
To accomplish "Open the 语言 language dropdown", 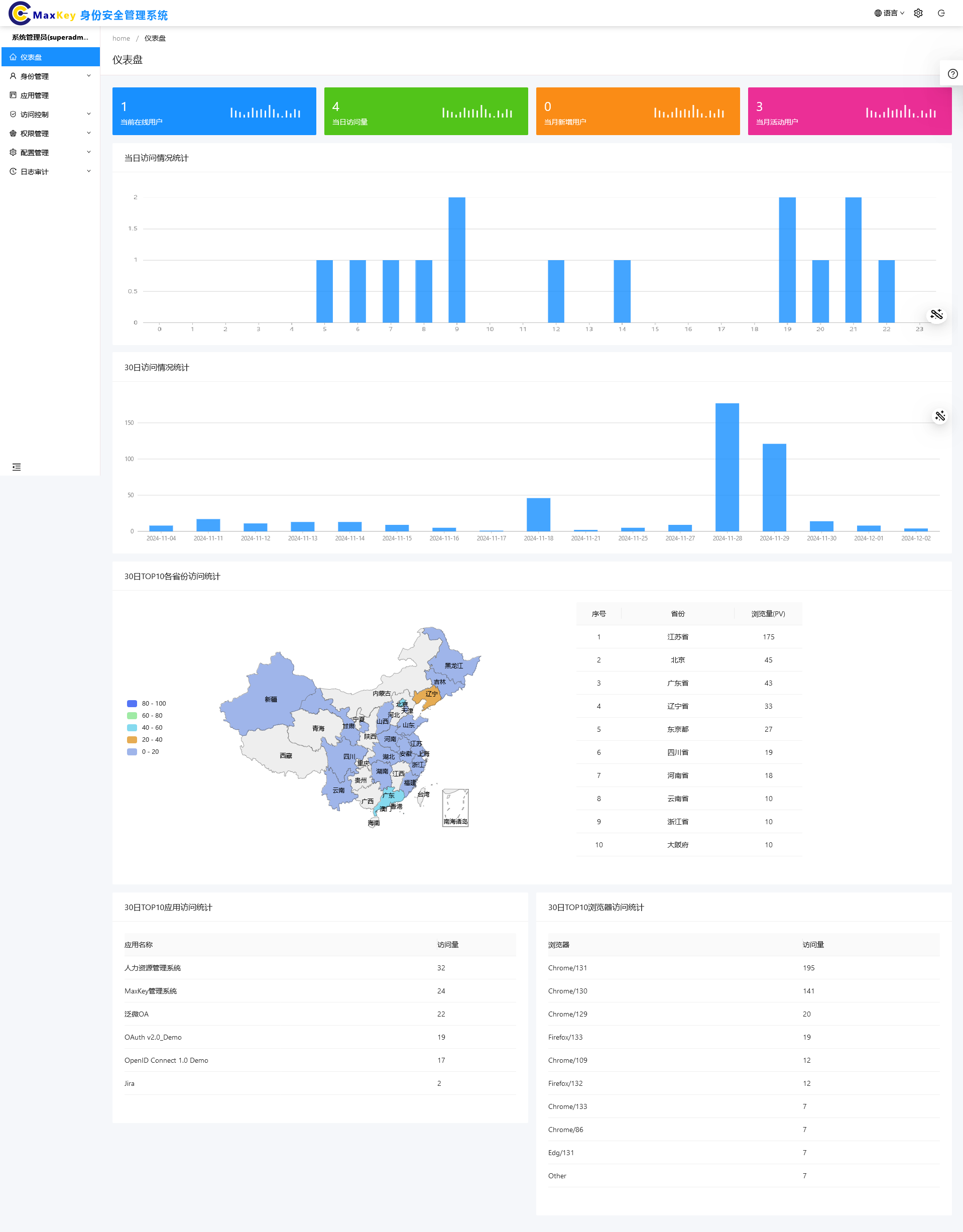I will 889,13.
